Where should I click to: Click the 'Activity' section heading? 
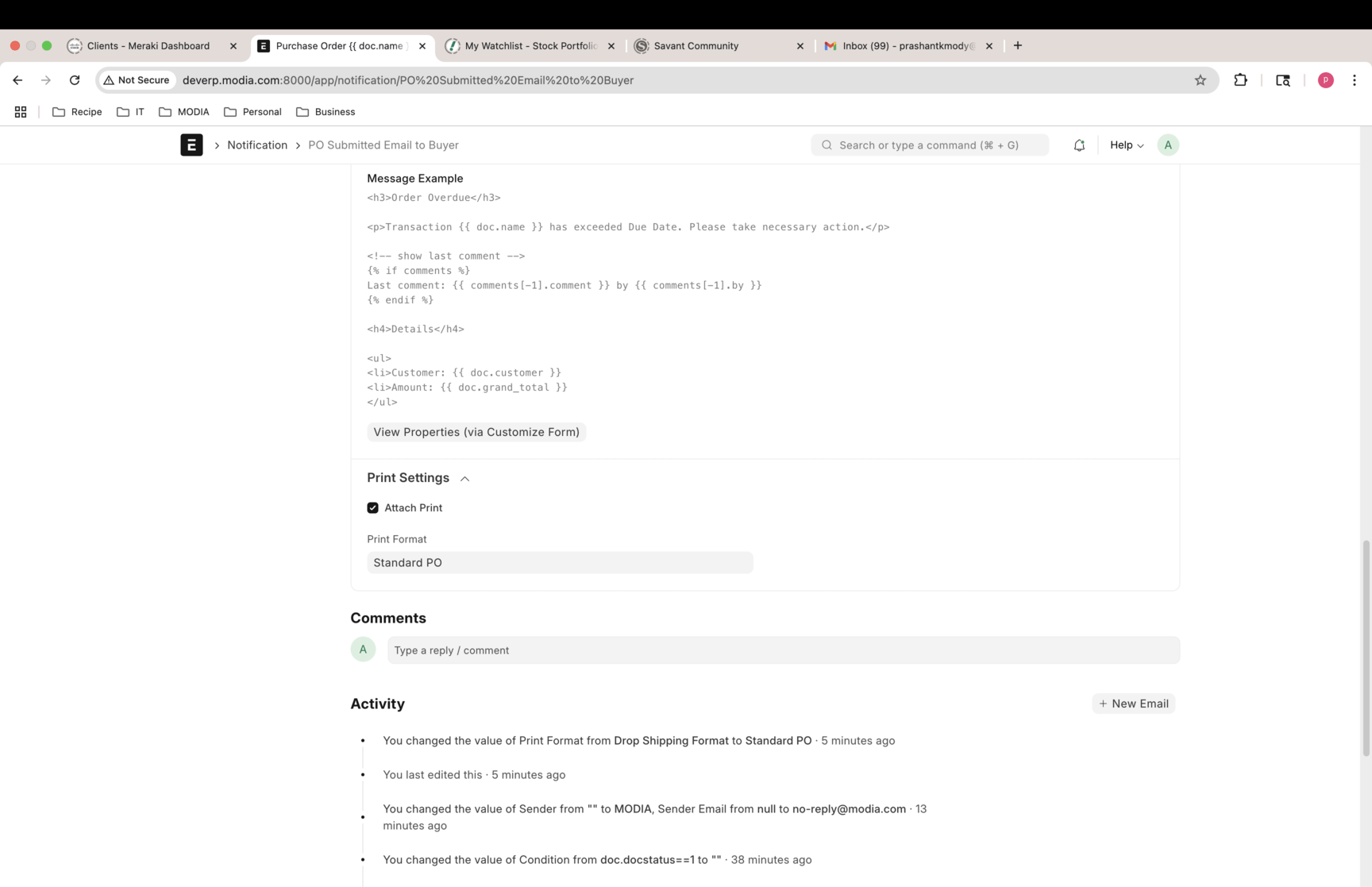tap(378, 704)
